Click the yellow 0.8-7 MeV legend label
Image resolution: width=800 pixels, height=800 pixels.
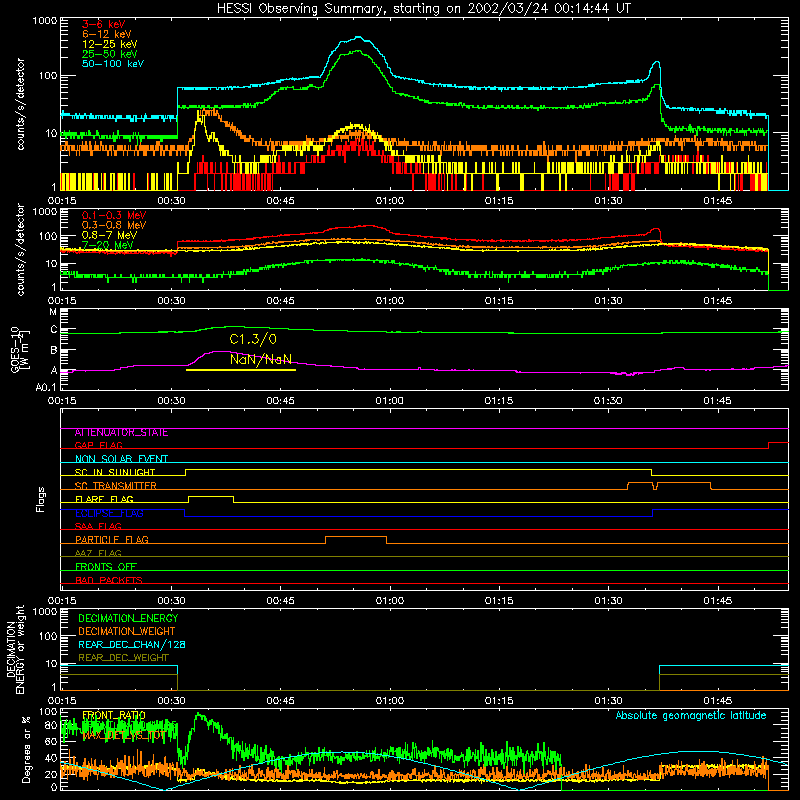click(109, 235)
